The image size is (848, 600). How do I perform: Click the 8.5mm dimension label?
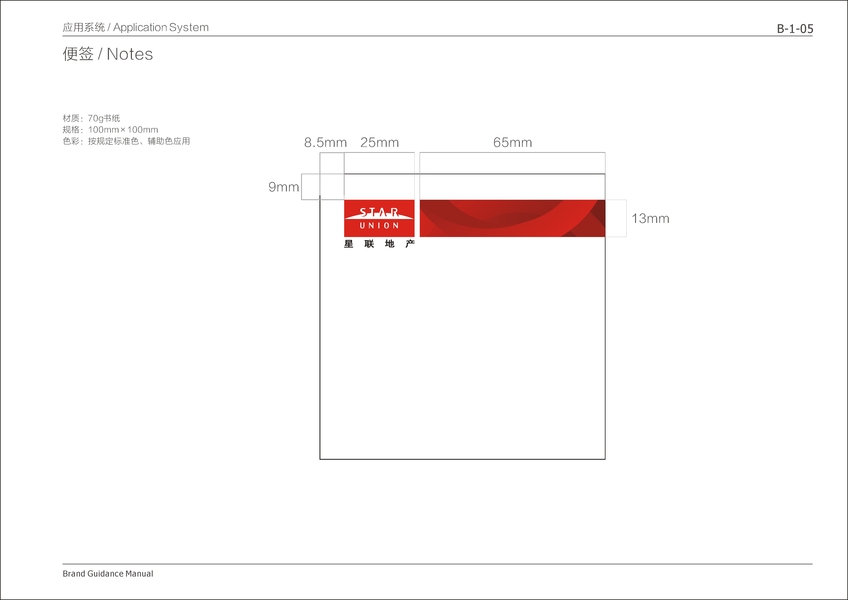(x=325, y=142)
